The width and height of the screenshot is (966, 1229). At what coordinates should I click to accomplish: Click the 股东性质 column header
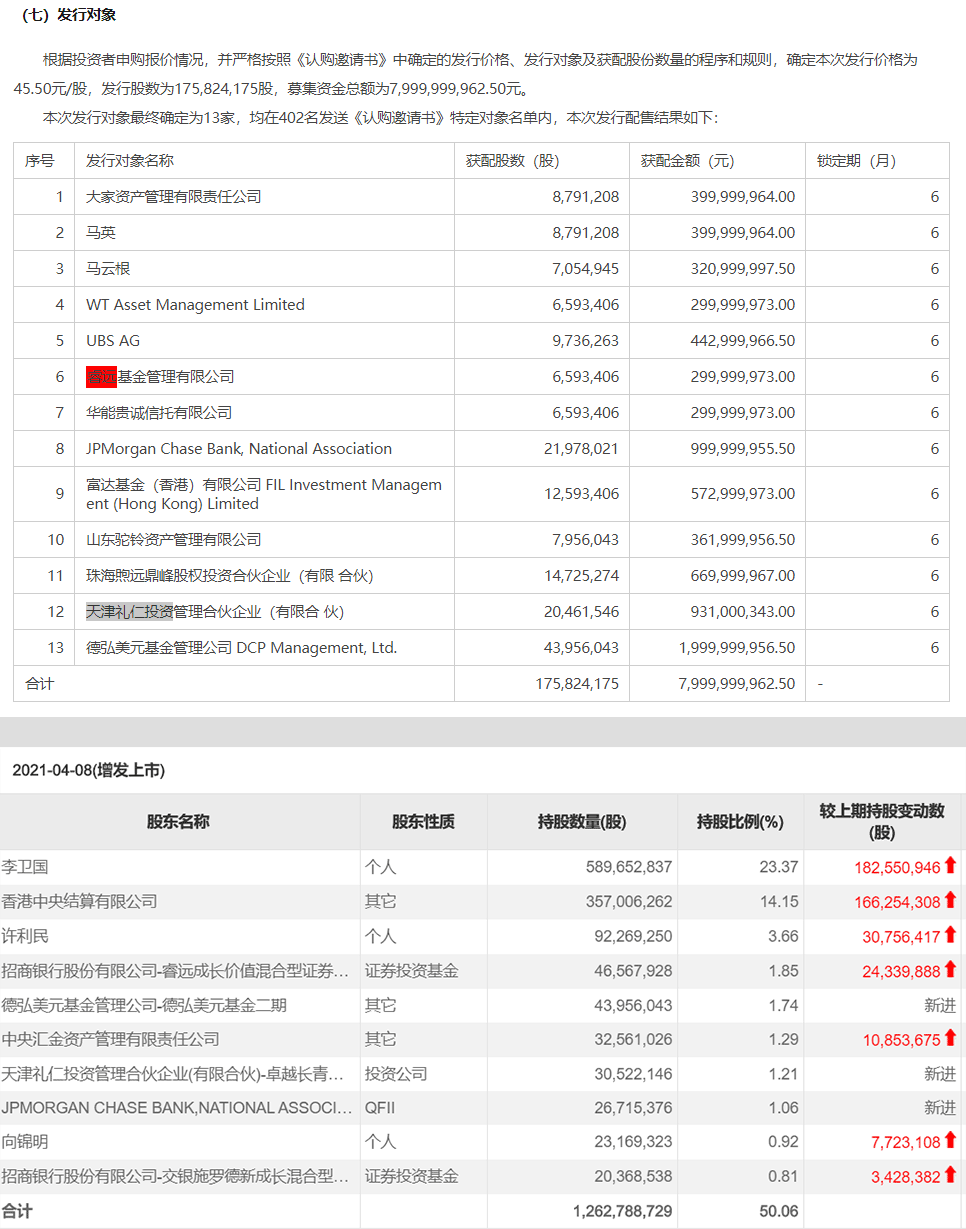click(423, 822)
